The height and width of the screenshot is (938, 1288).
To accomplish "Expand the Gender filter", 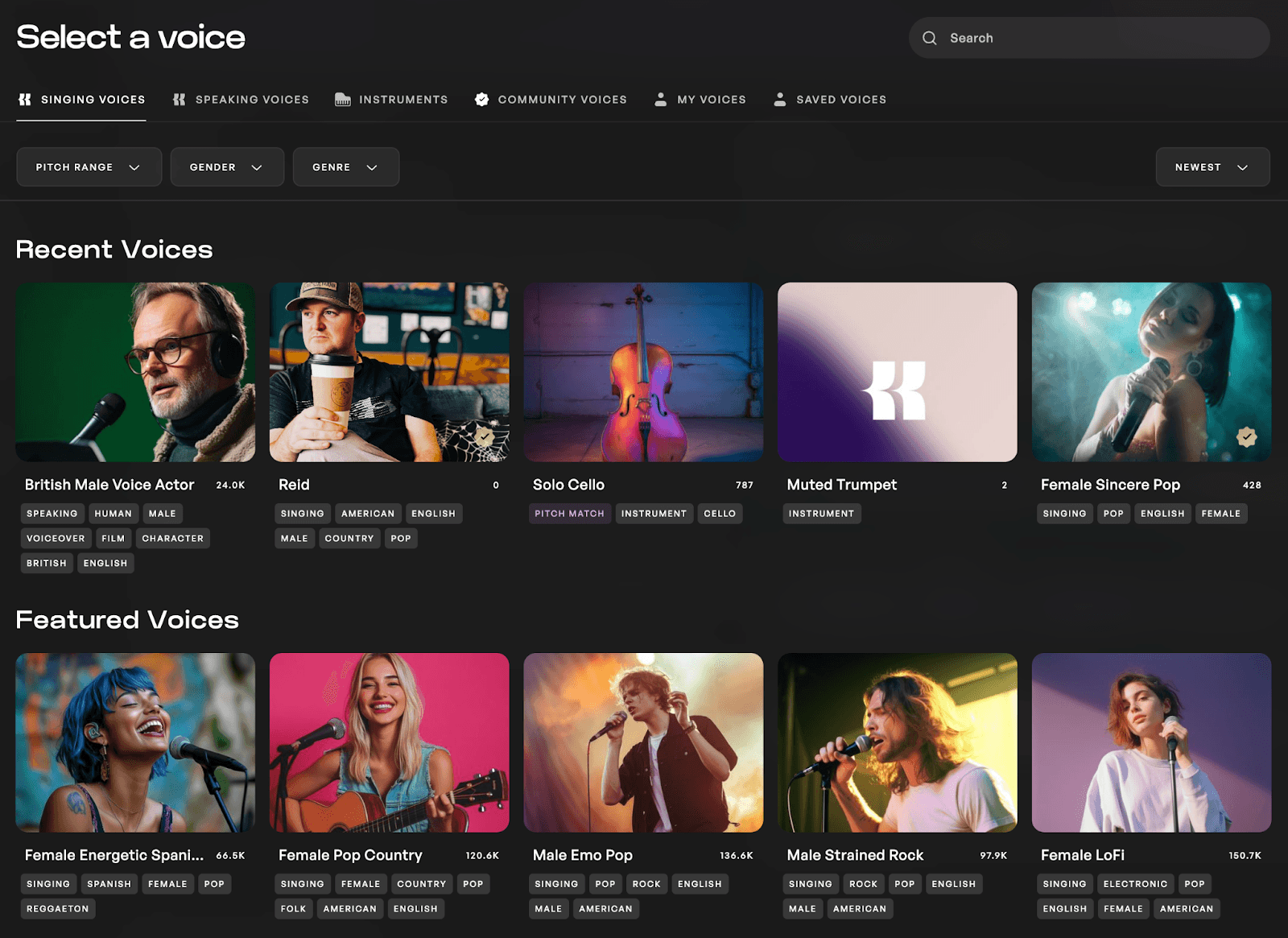I will pos(227,167).
